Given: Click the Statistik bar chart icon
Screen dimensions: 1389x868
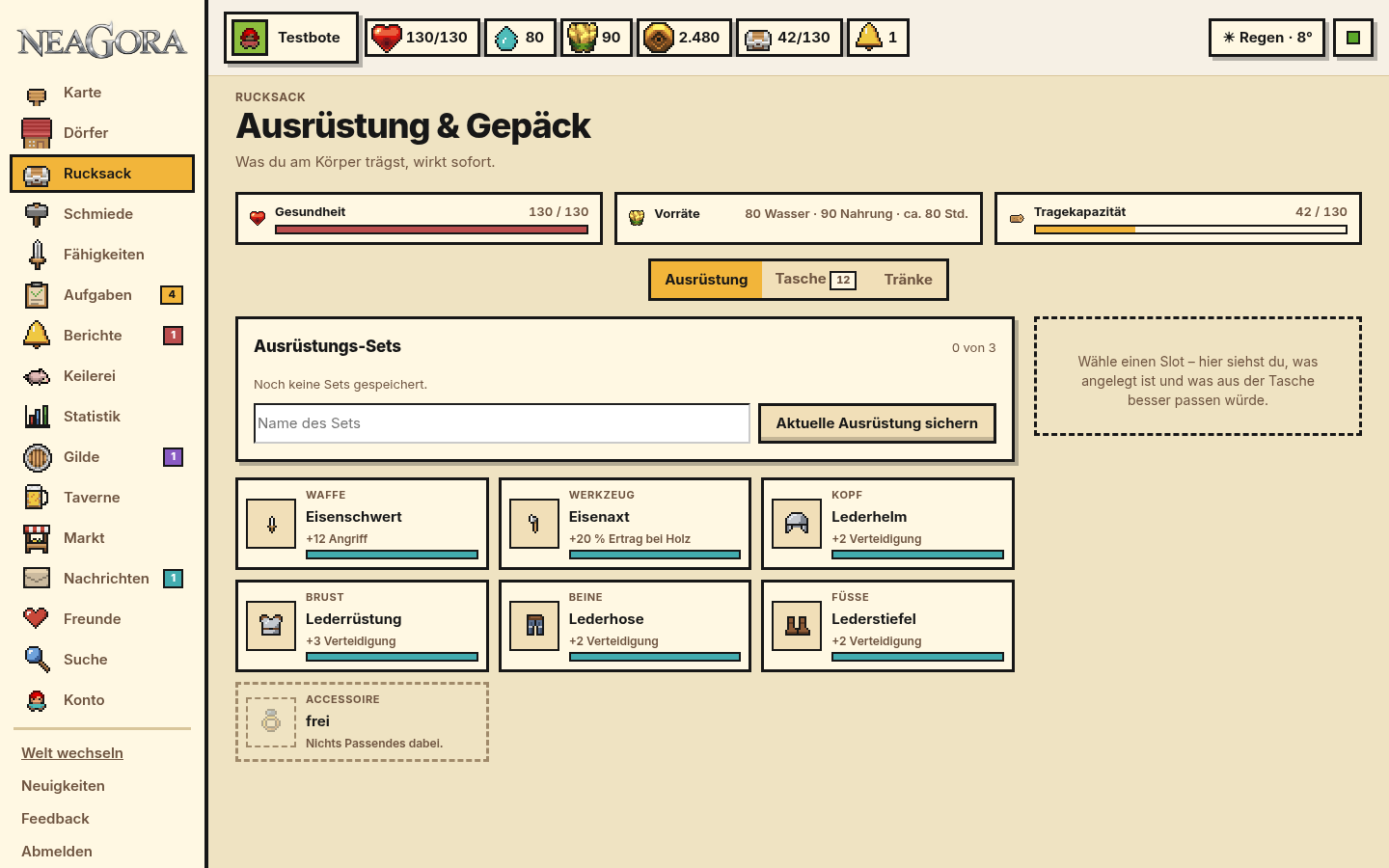Looking at the screenshot, I should pos(37,417).
